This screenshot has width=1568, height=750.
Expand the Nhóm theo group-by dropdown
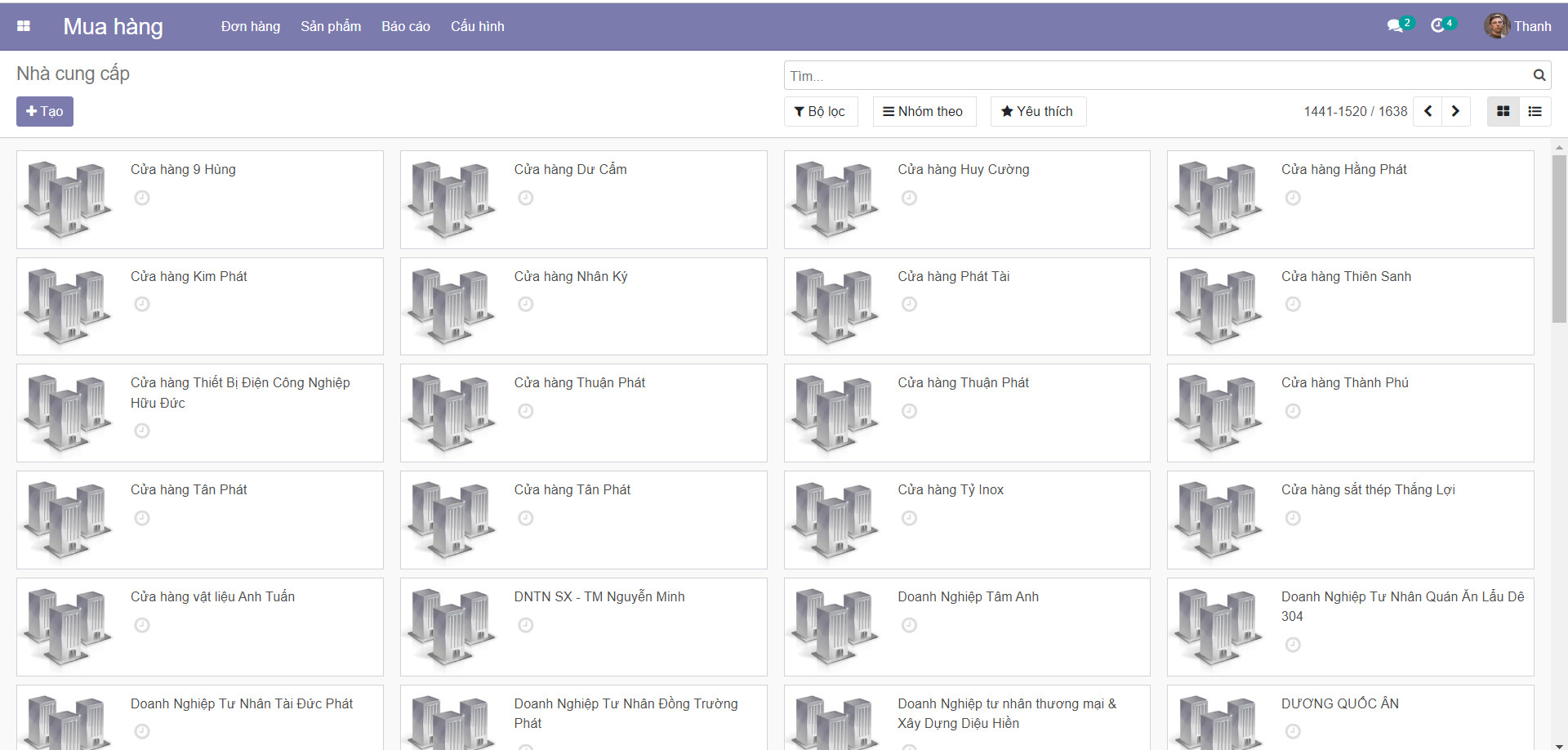[923, 111]
